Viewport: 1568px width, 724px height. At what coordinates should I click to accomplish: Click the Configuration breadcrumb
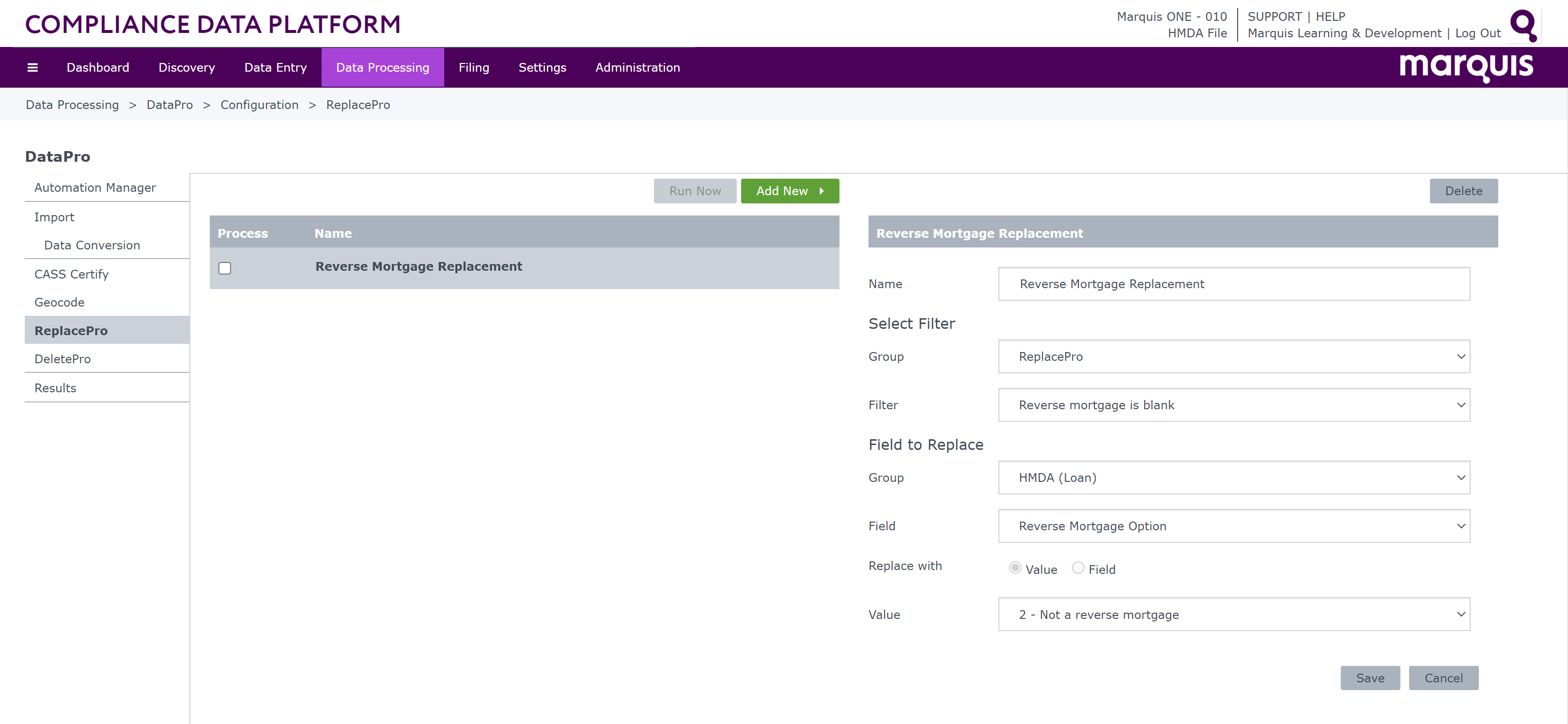[x=259, y=105]
